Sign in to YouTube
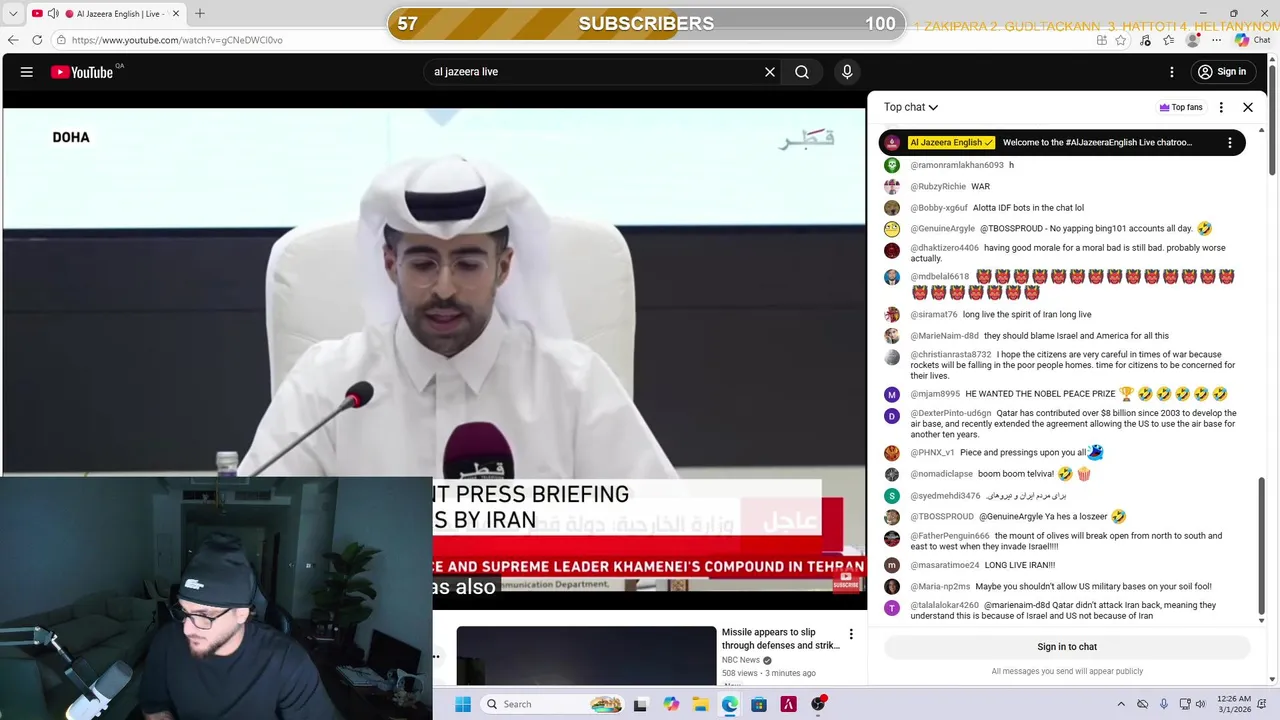 click(x=1222, y=72)
